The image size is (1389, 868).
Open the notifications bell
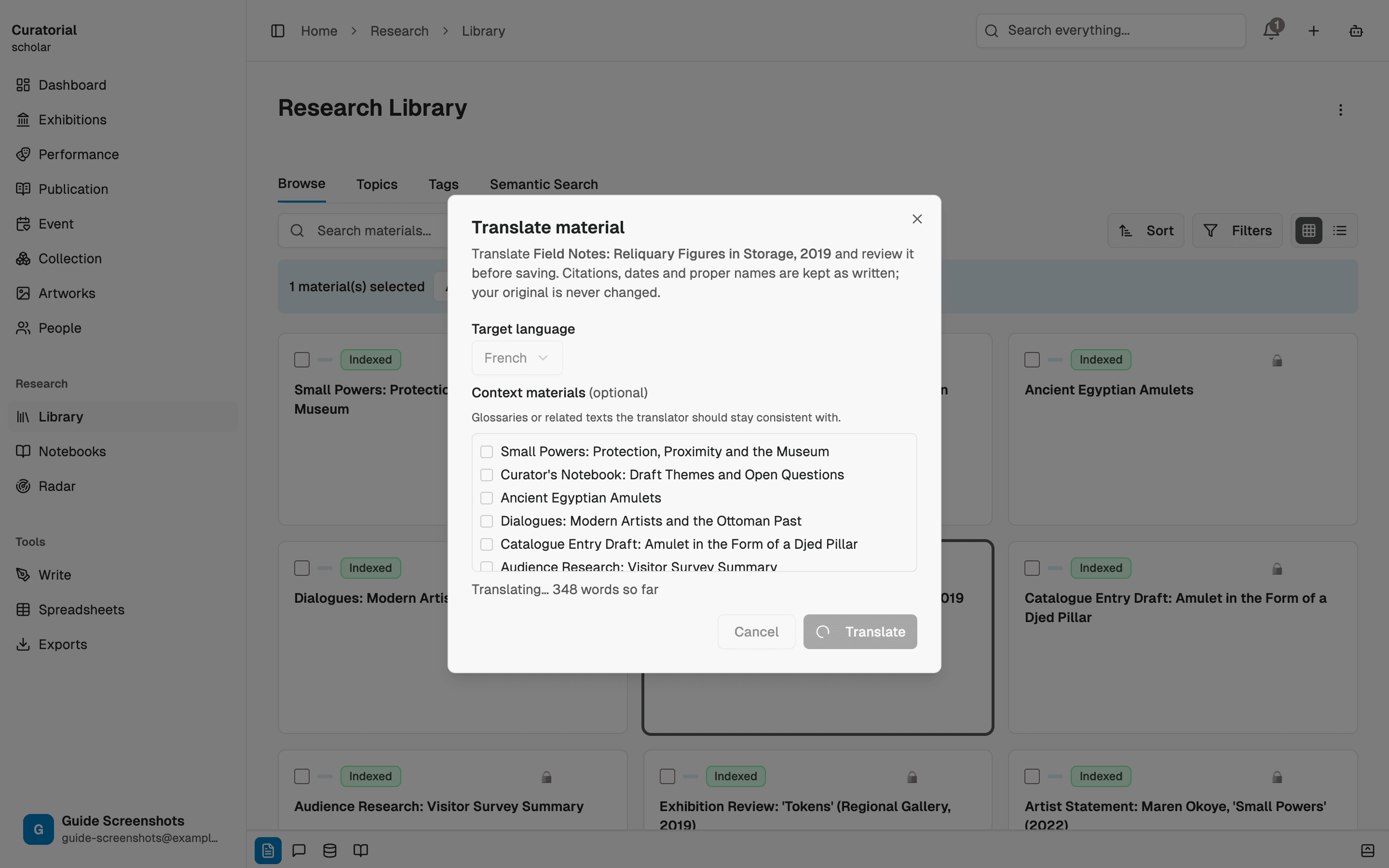tap(1271, 31)
